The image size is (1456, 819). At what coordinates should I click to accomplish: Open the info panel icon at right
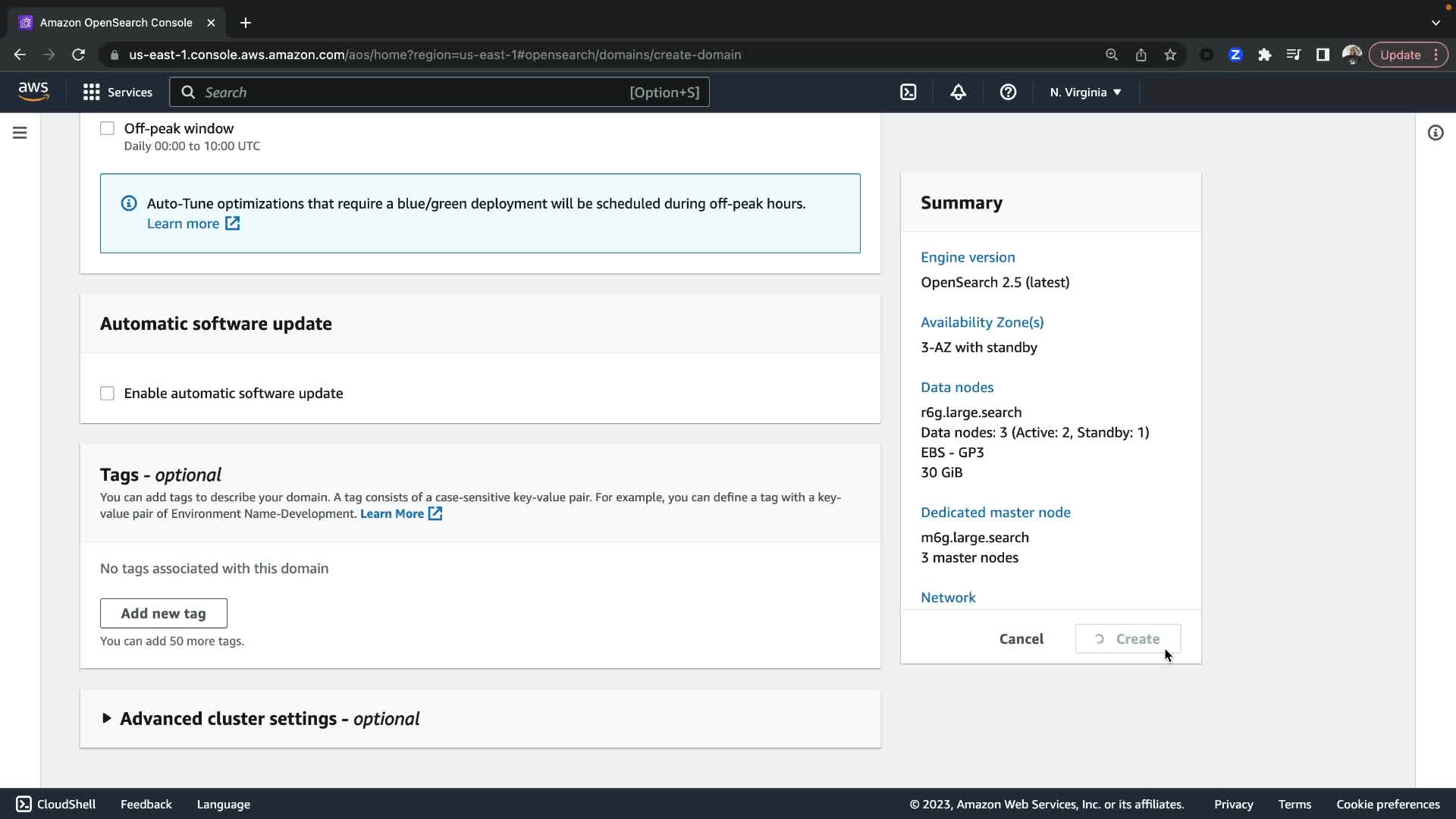(x=1435, y=133)
